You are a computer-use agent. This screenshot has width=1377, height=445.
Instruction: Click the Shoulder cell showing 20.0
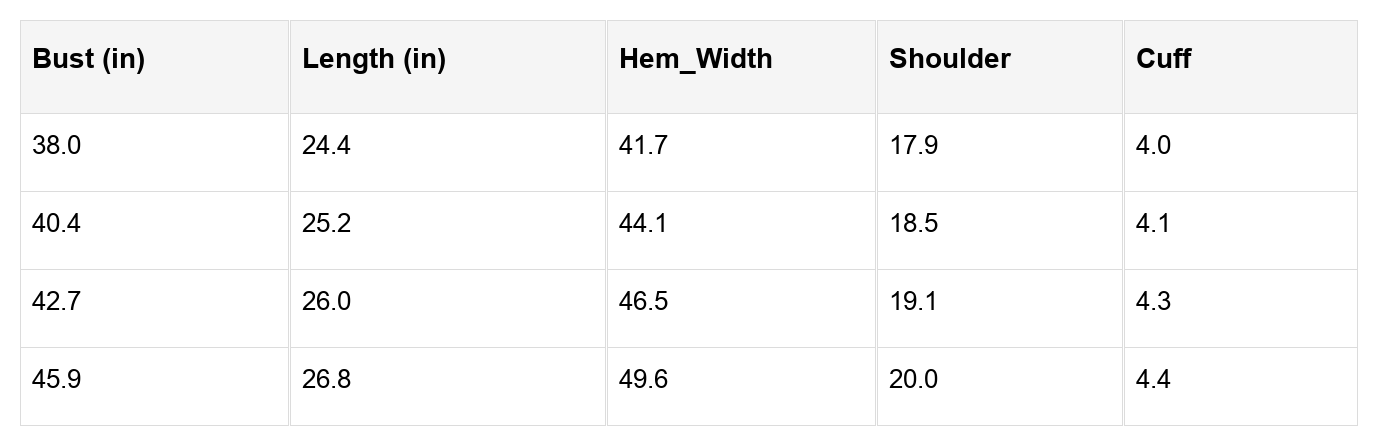914,380
